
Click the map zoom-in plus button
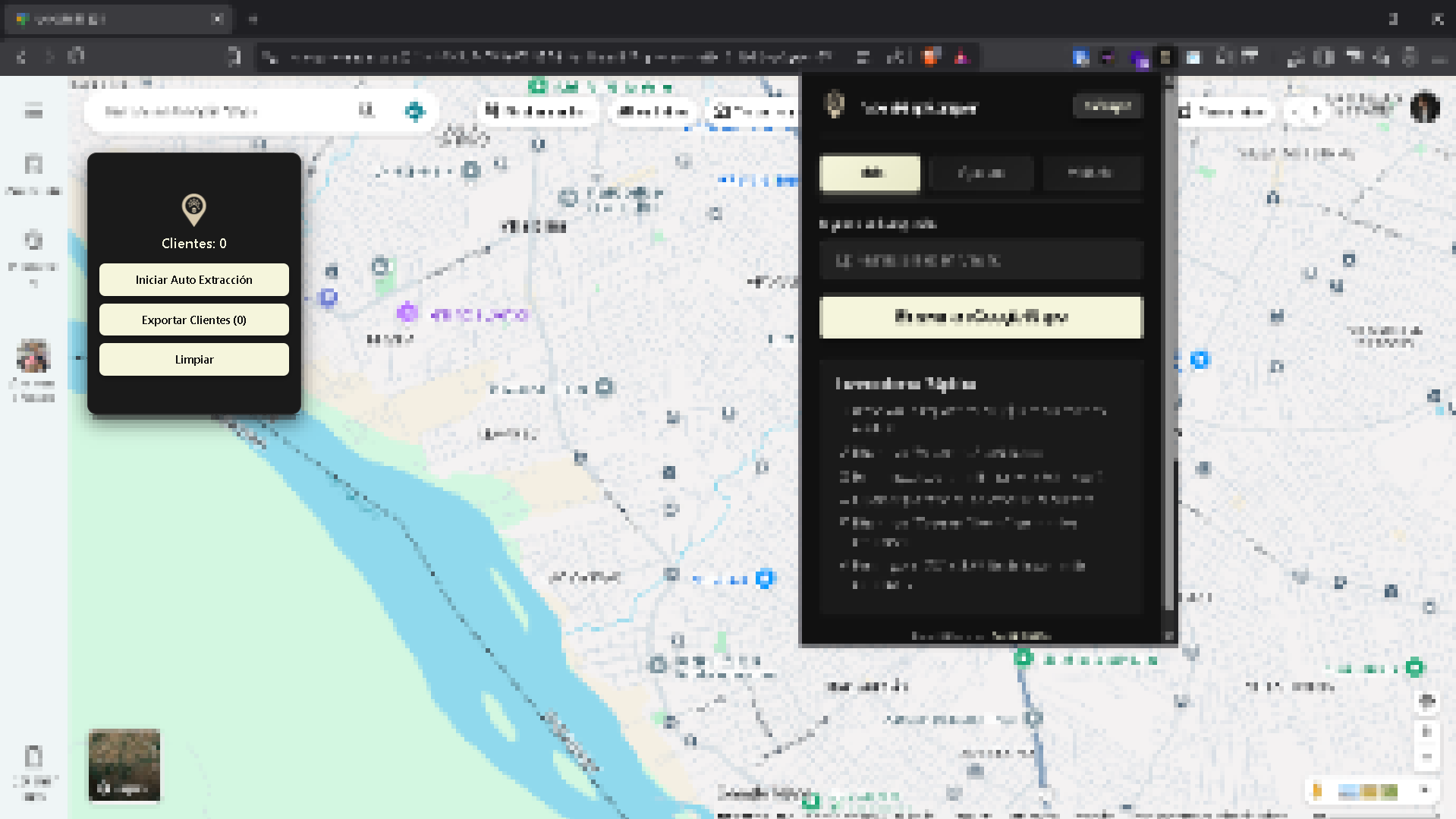(x=1426, y=732)
